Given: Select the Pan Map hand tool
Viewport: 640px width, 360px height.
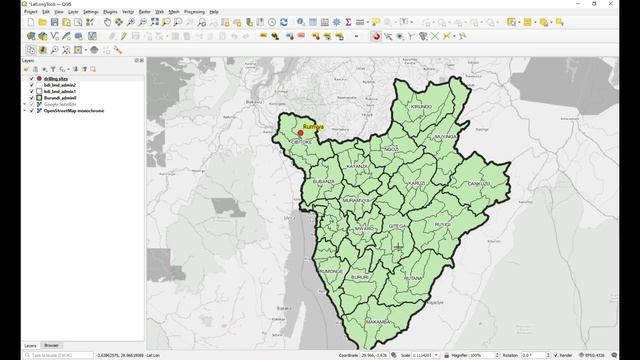Looking at the screenshot, I should [107, 22].
